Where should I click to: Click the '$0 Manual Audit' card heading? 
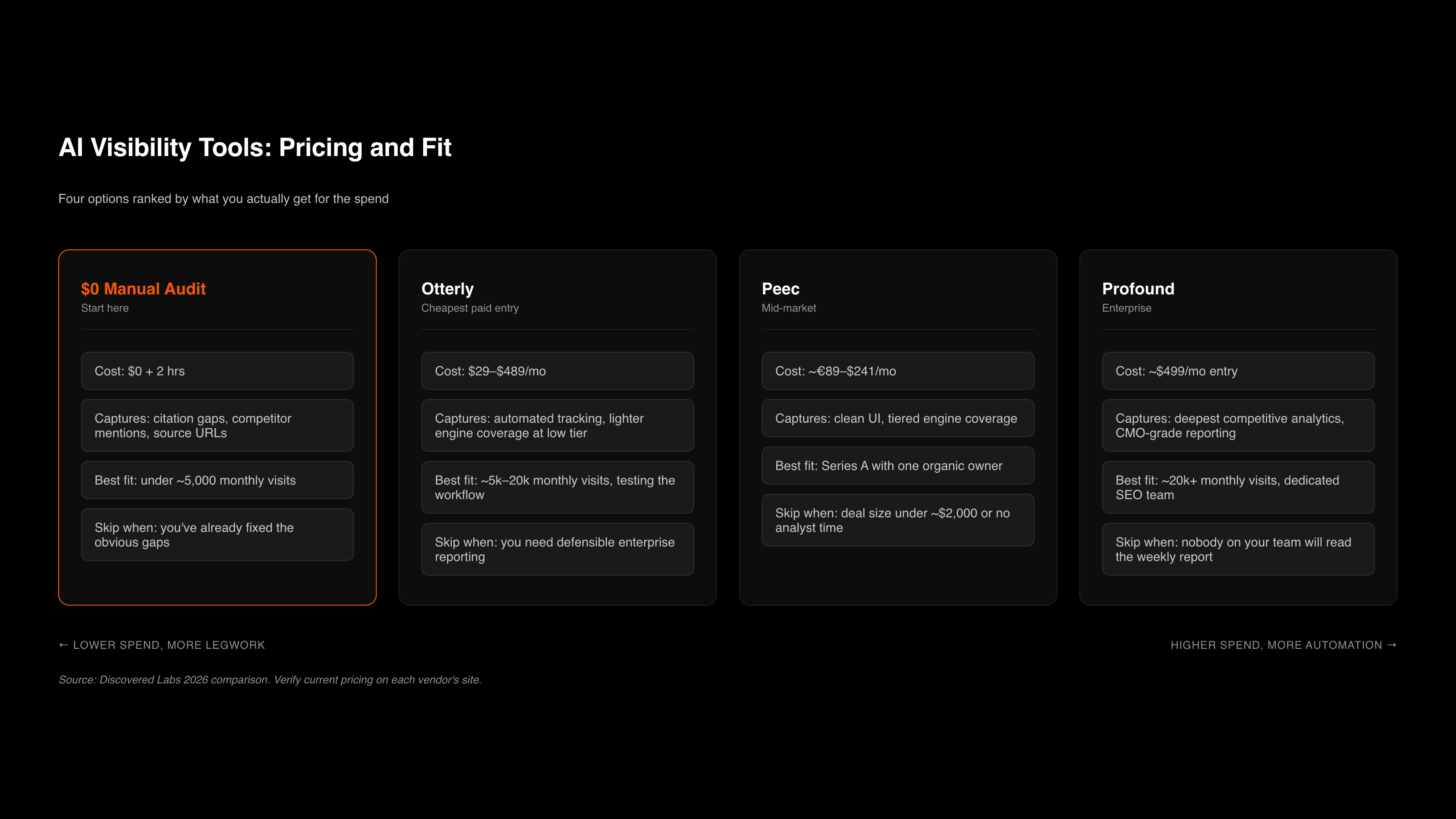(x=143, y=289)
